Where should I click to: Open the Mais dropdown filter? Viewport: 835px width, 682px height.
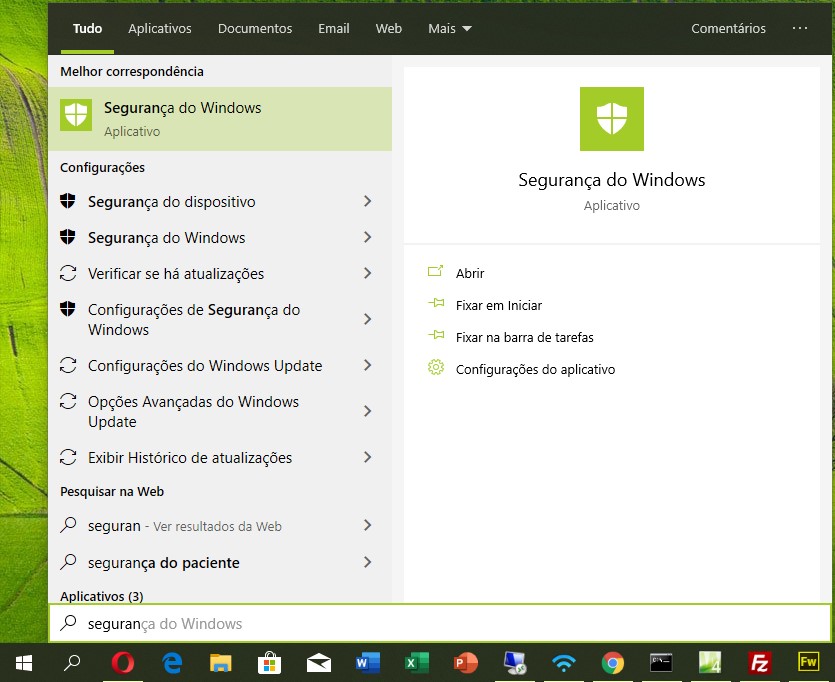(x=450, y=28)
